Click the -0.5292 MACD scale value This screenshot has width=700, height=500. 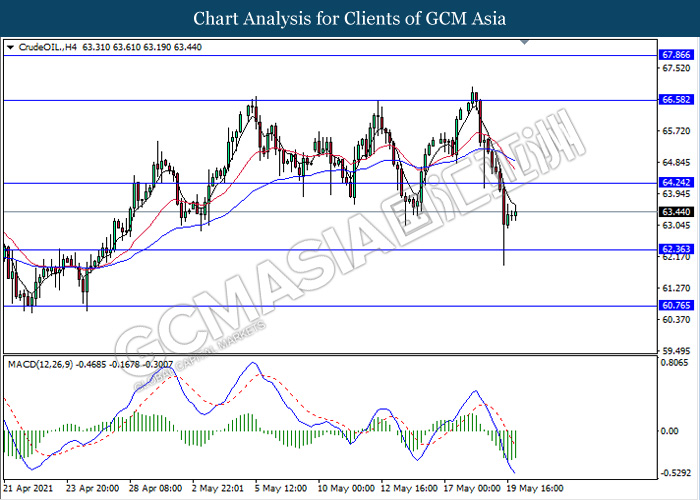click(x=674, y=472)
